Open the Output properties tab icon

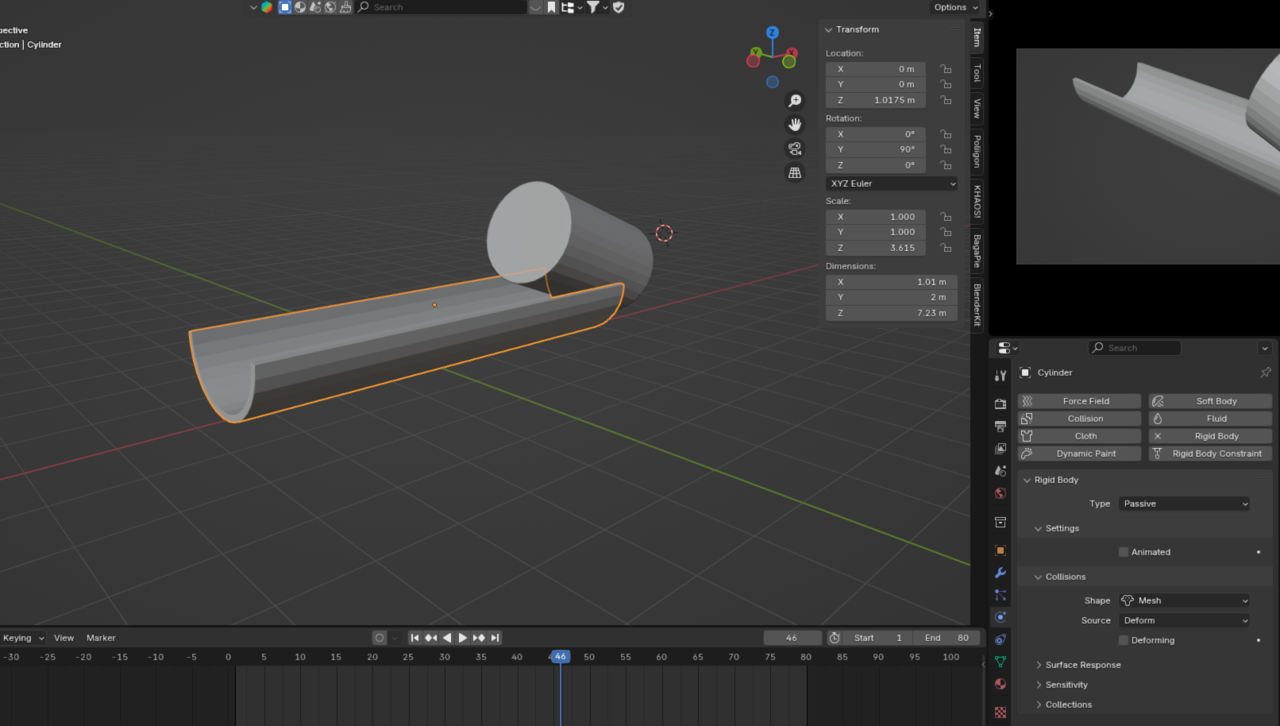(1000, 426)
